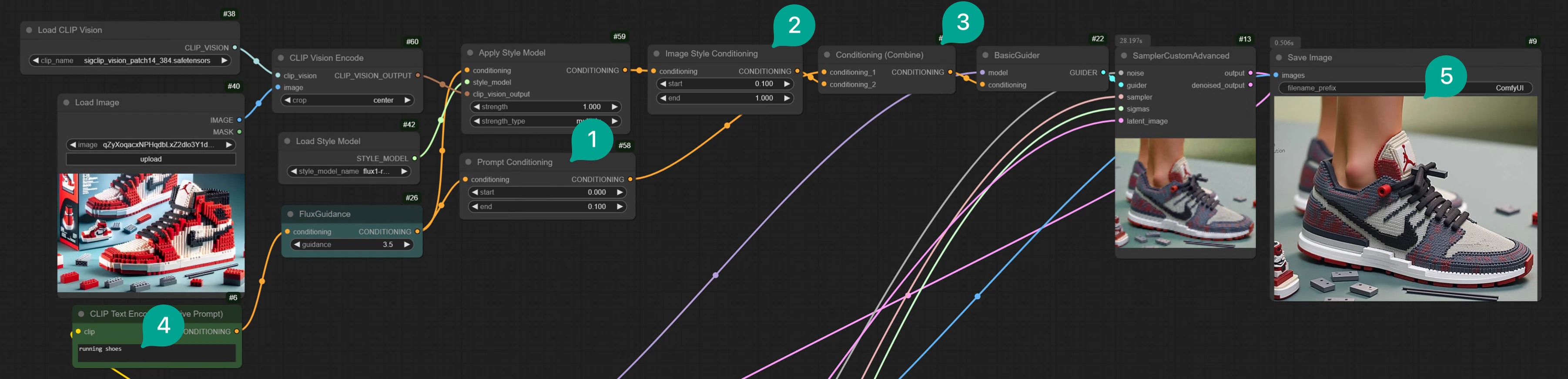Click the denoised_output output port
The width and height of the screenshot is (1568, 379).
(1250, 85)
